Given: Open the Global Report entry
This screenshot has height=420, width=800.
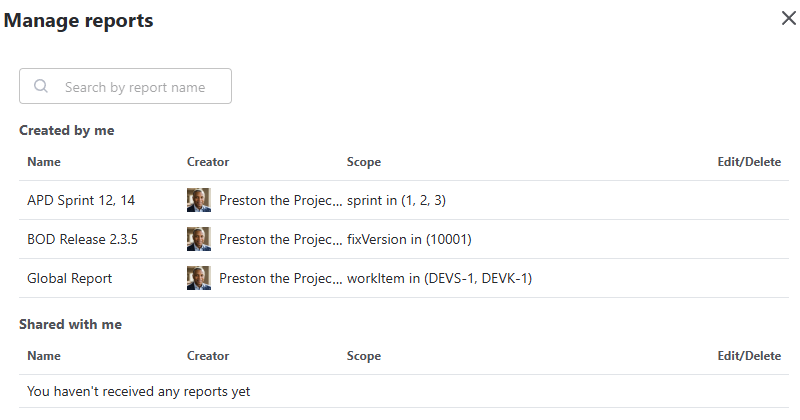Looking at the screenshot, I should point(69,278).
